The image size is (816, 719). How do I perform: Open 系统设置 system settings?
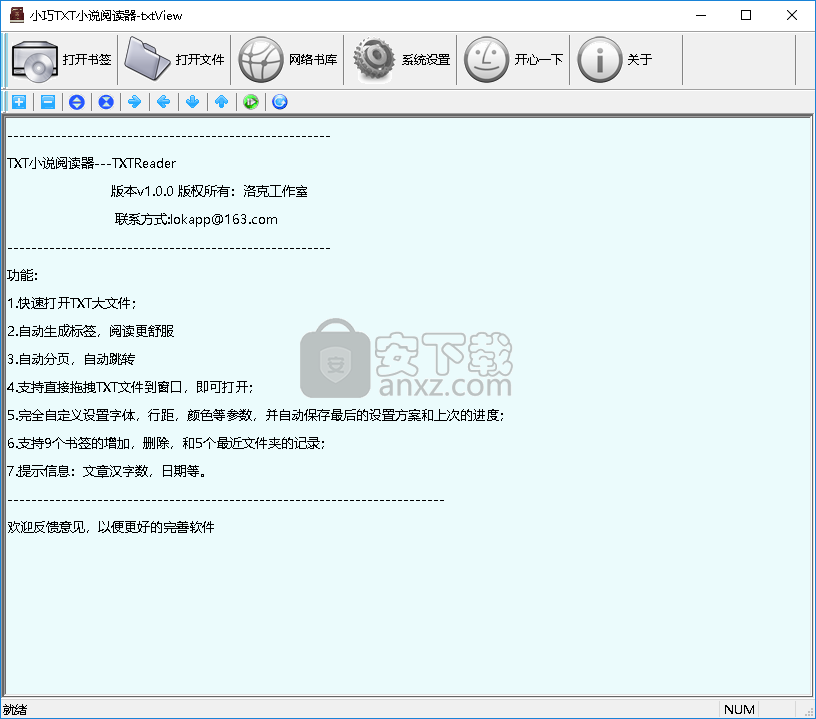[401, 60]
